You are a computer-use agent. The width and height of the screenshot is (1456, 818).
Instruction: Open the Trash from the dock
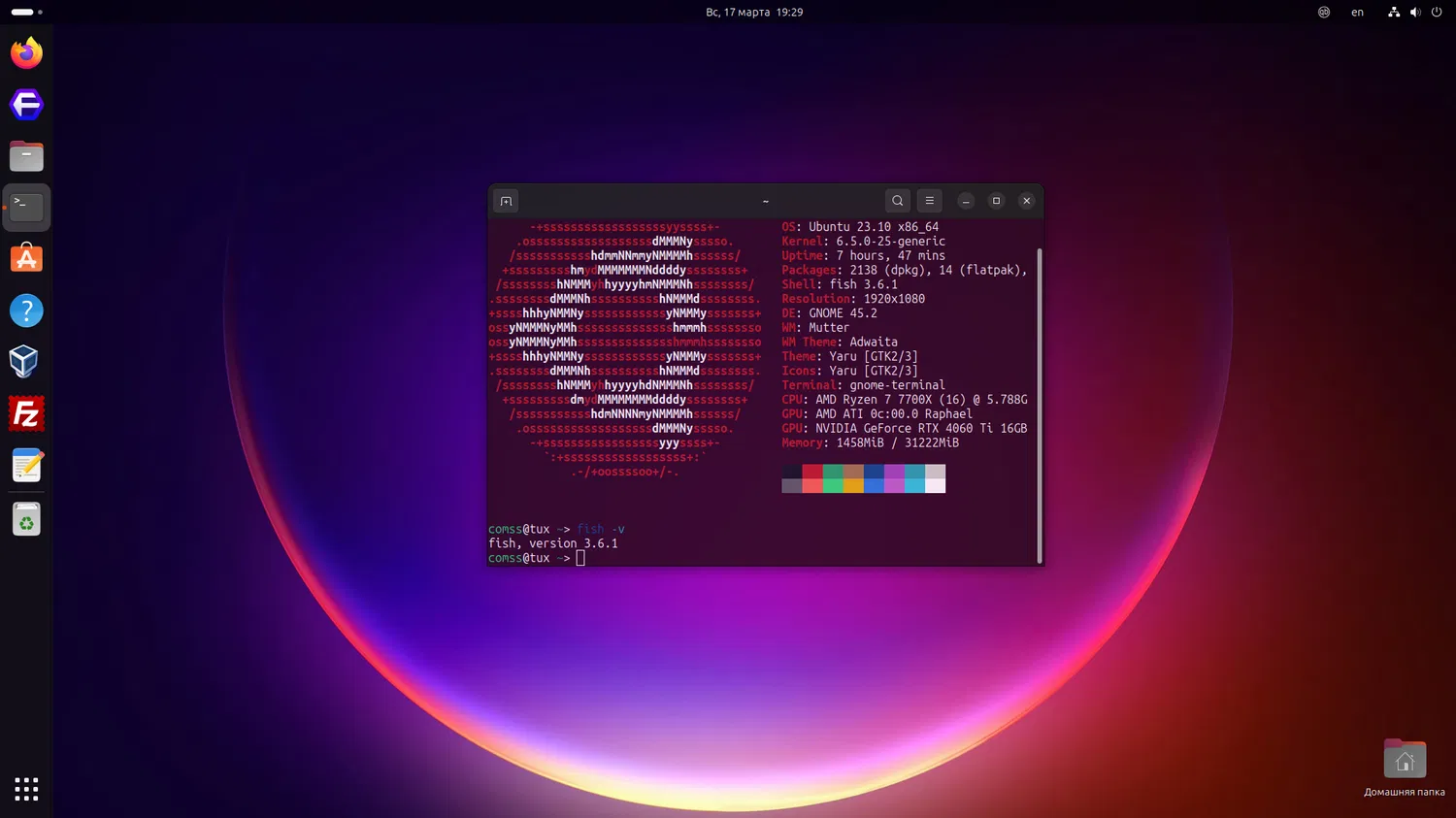tap(26, 519)
